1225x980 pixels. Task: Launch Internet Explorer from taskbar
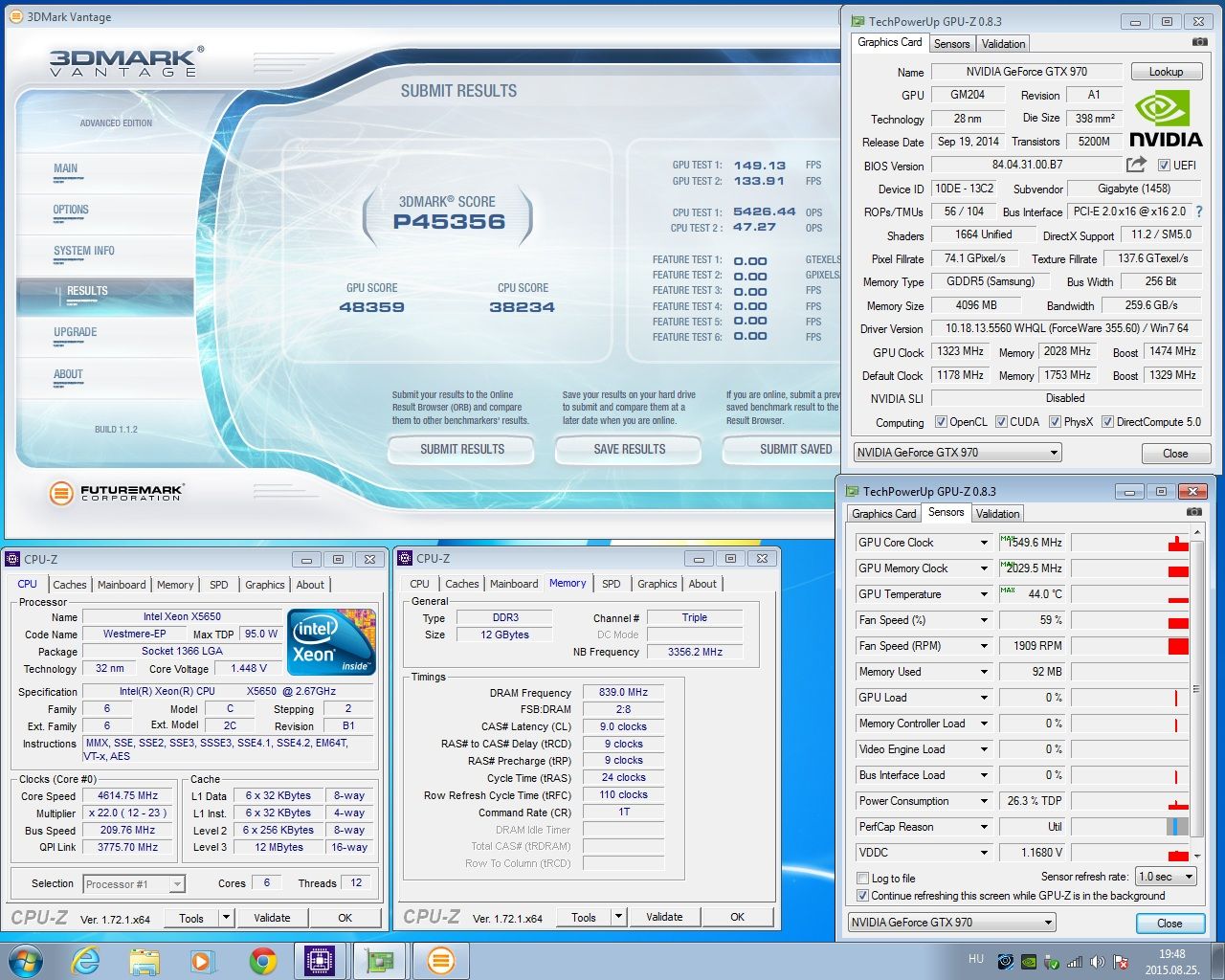86,961
